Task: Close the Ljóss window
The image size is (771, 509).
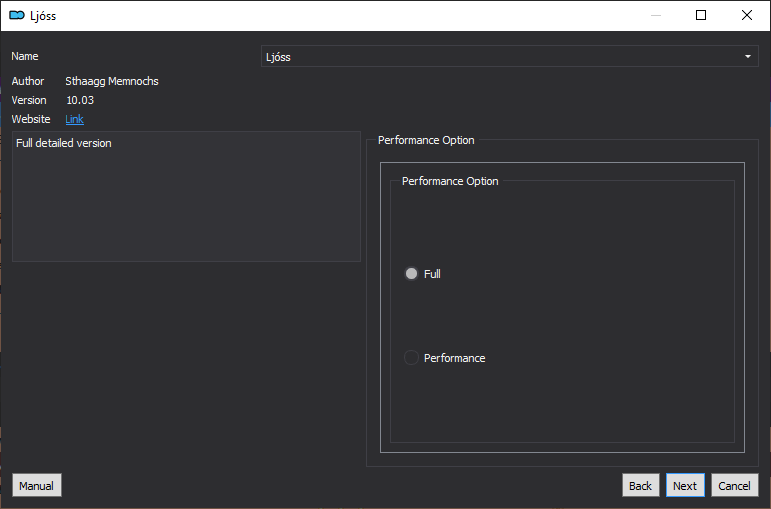Action: click(747, 15)
